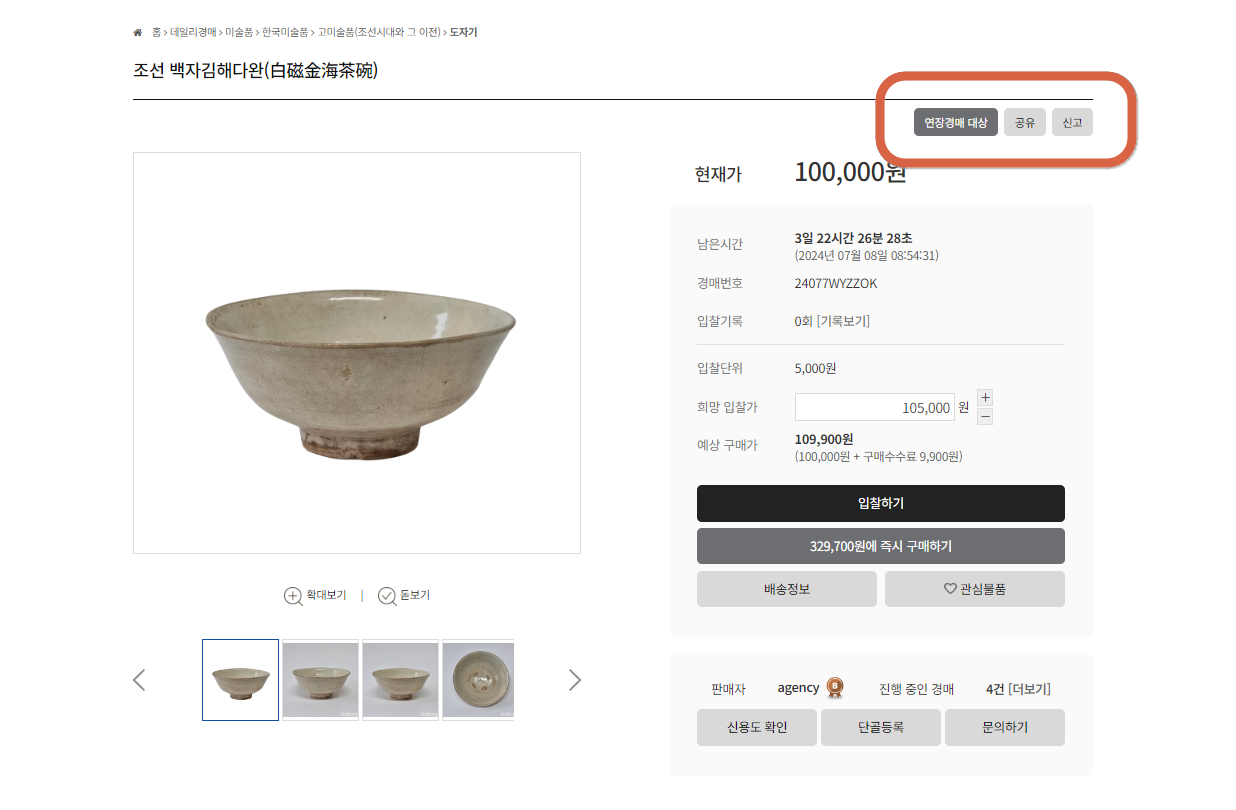Buy immediately for 329,700원
1236x810 pixels.
[x=881, y=546]
